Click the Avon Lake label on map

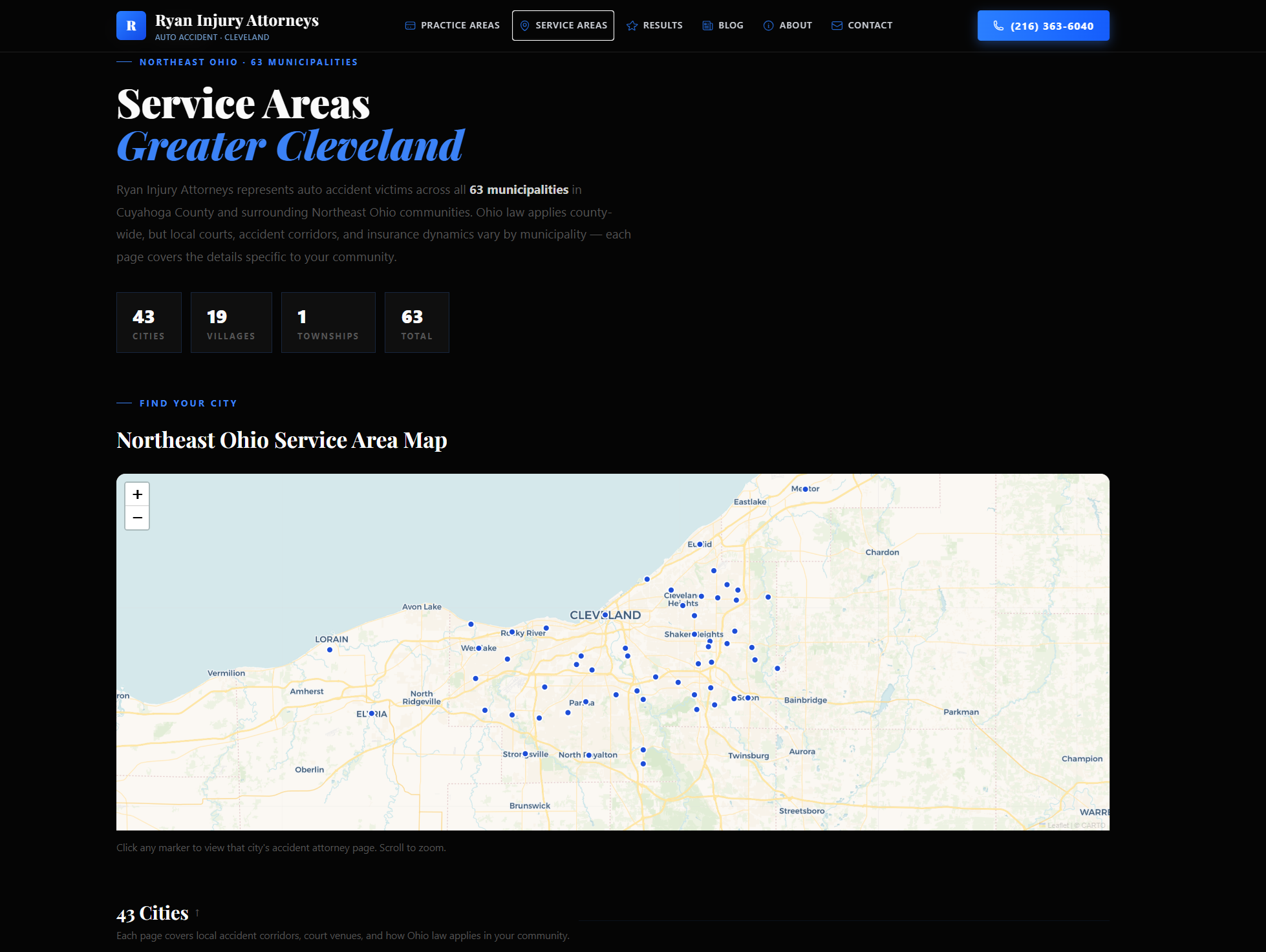click(422, 607)
